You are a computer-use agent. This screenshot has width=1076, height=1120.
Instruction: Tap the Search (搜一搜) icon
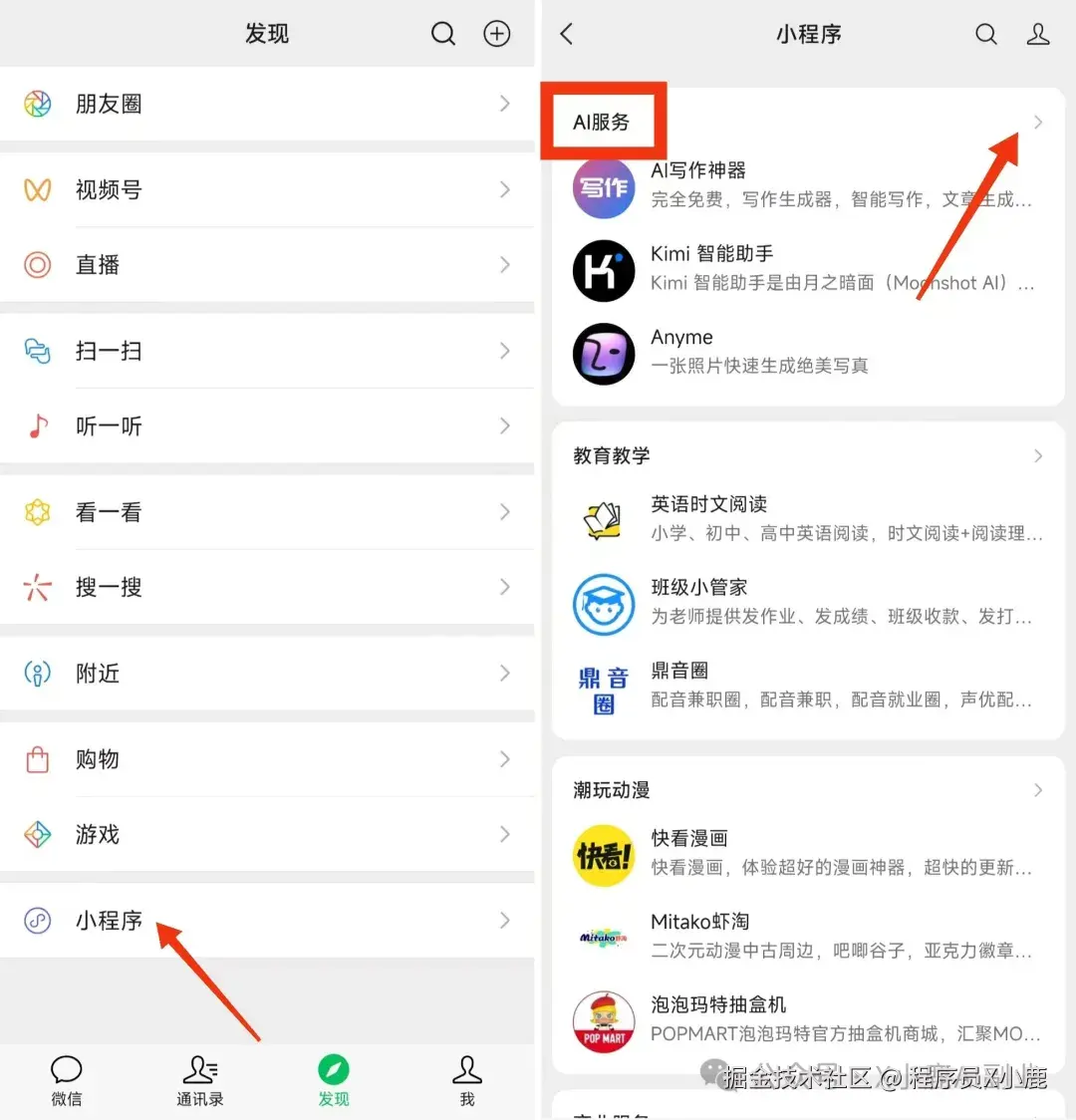37,588
